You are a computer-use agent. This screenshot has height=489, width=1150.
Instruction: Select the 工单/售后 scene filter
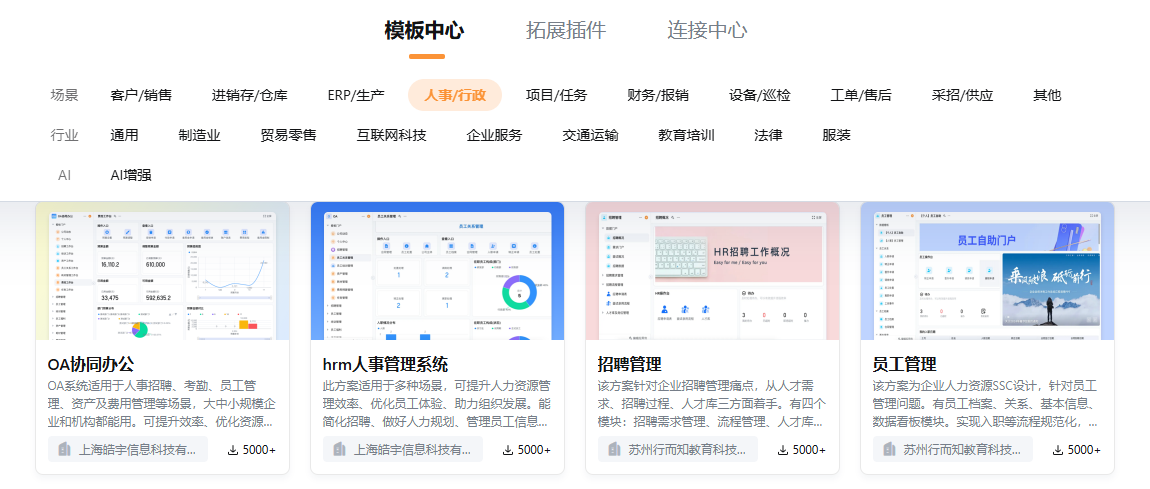pos(861,95)
